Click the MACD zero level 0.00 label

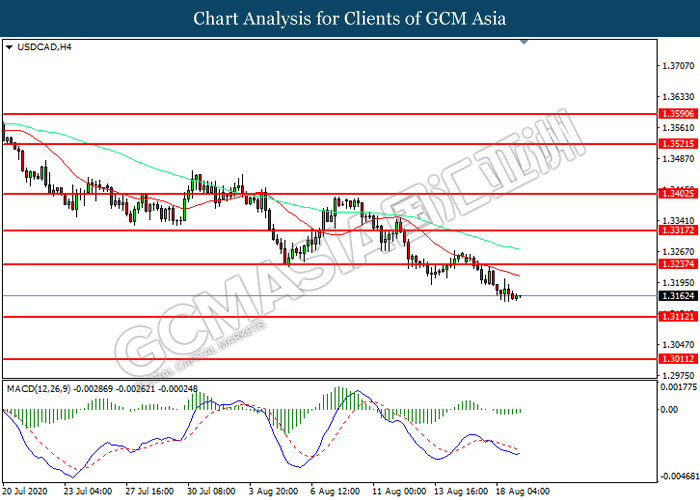pyautogui.click(x=669, y=409)
